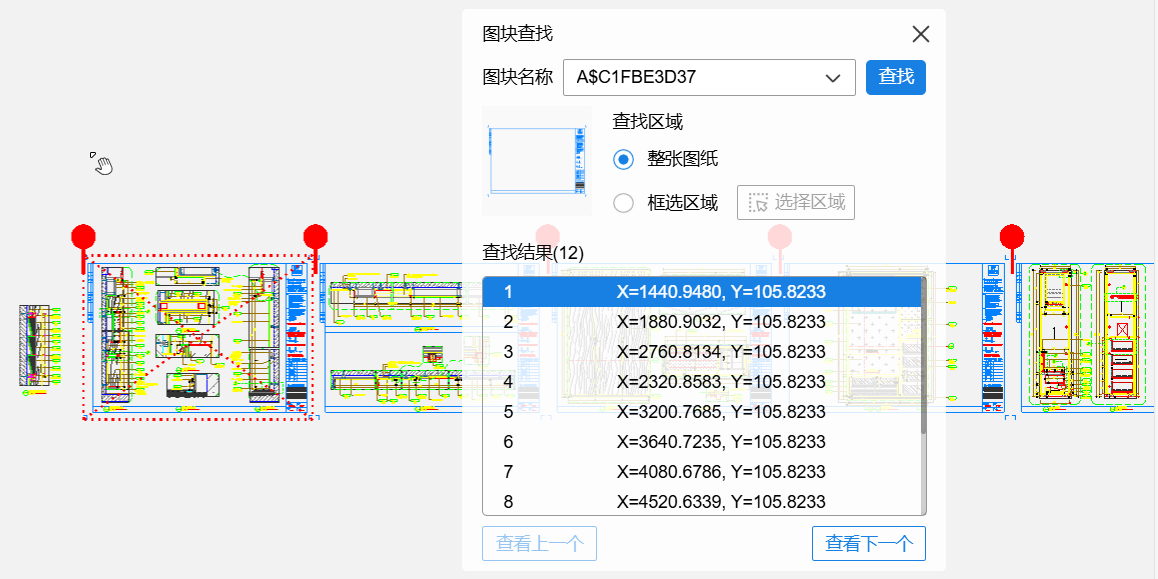The image size is (1158, 579).
Task: Click the block preview thumbnail
Action: click(536, 160)
